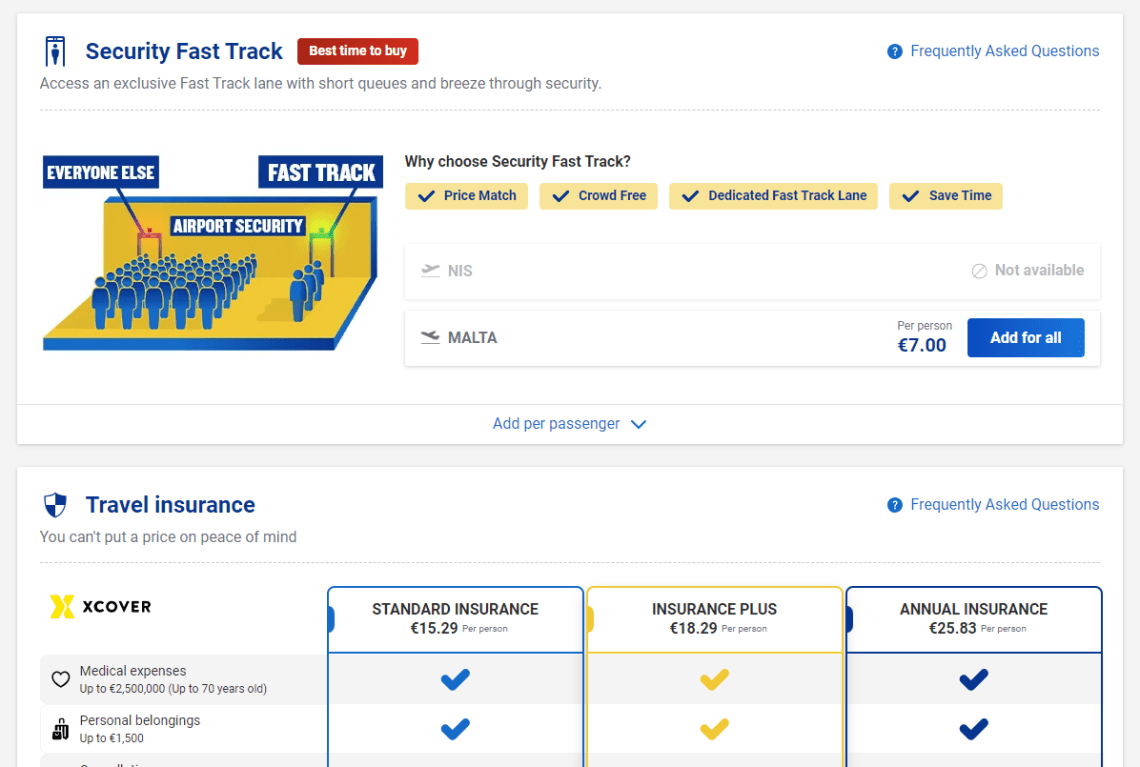This screenshot has height=767, width=1140.
Task: Select the Annual Insurance plan header
Action: (x=974, y=619)
